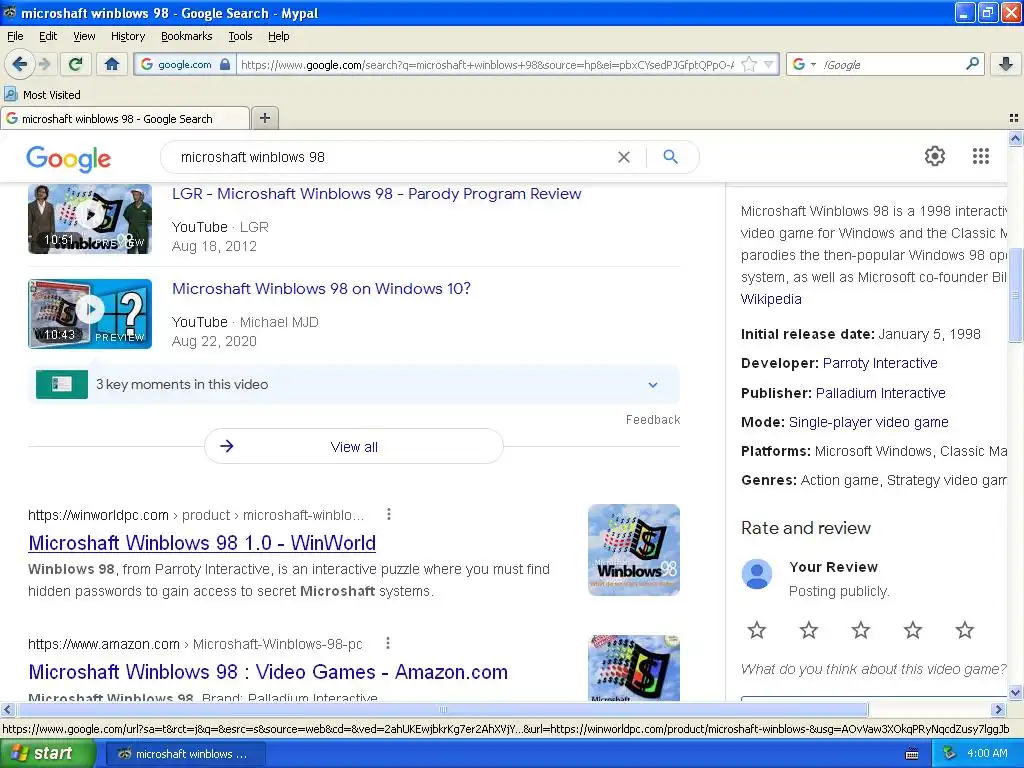Click the horizontal scrollbar left arrow
Screen dimensions: 1024x768
click(7, 709)
